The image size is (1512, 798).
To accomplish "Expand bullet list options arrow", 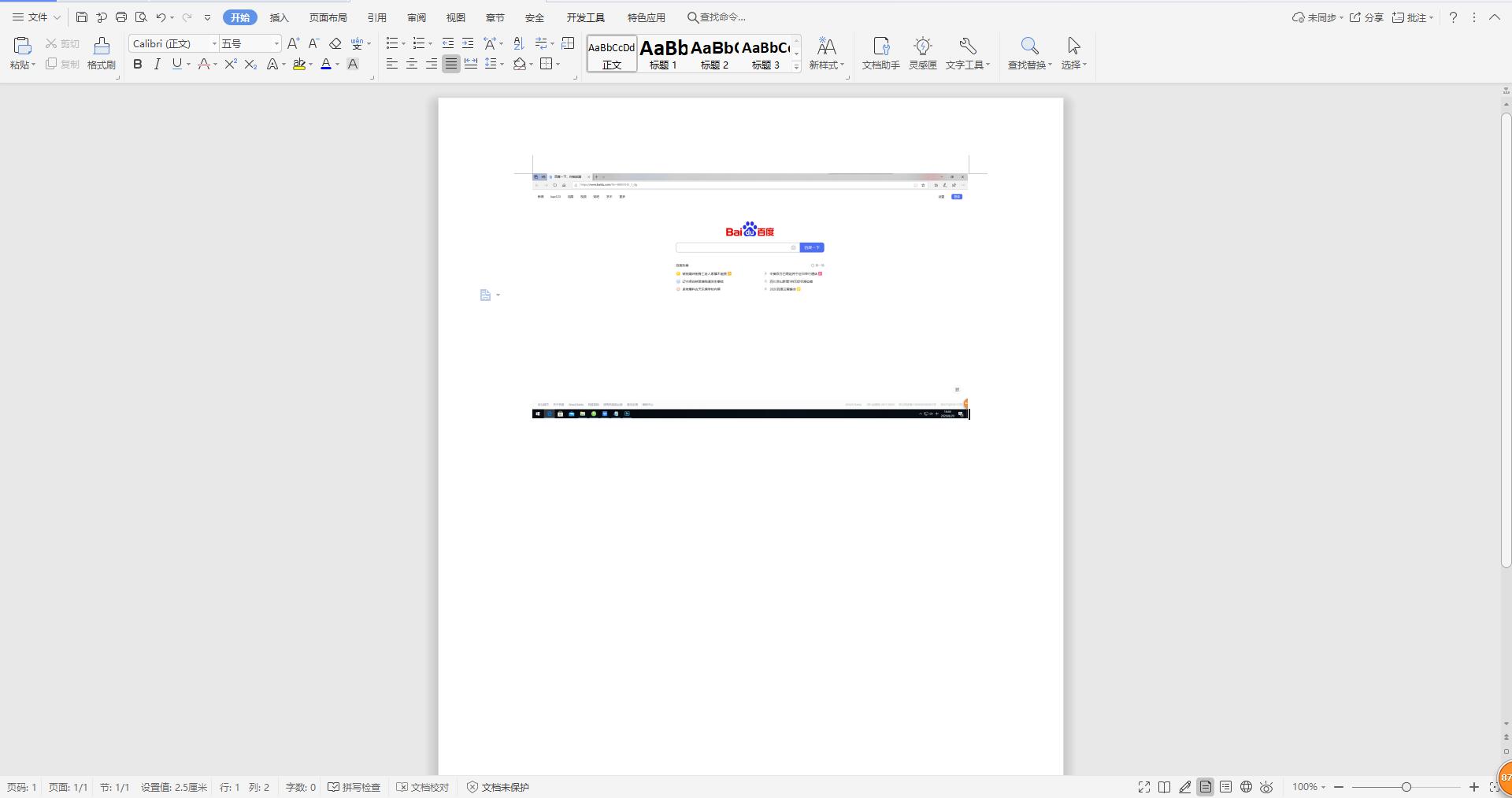I will point(403,43).
